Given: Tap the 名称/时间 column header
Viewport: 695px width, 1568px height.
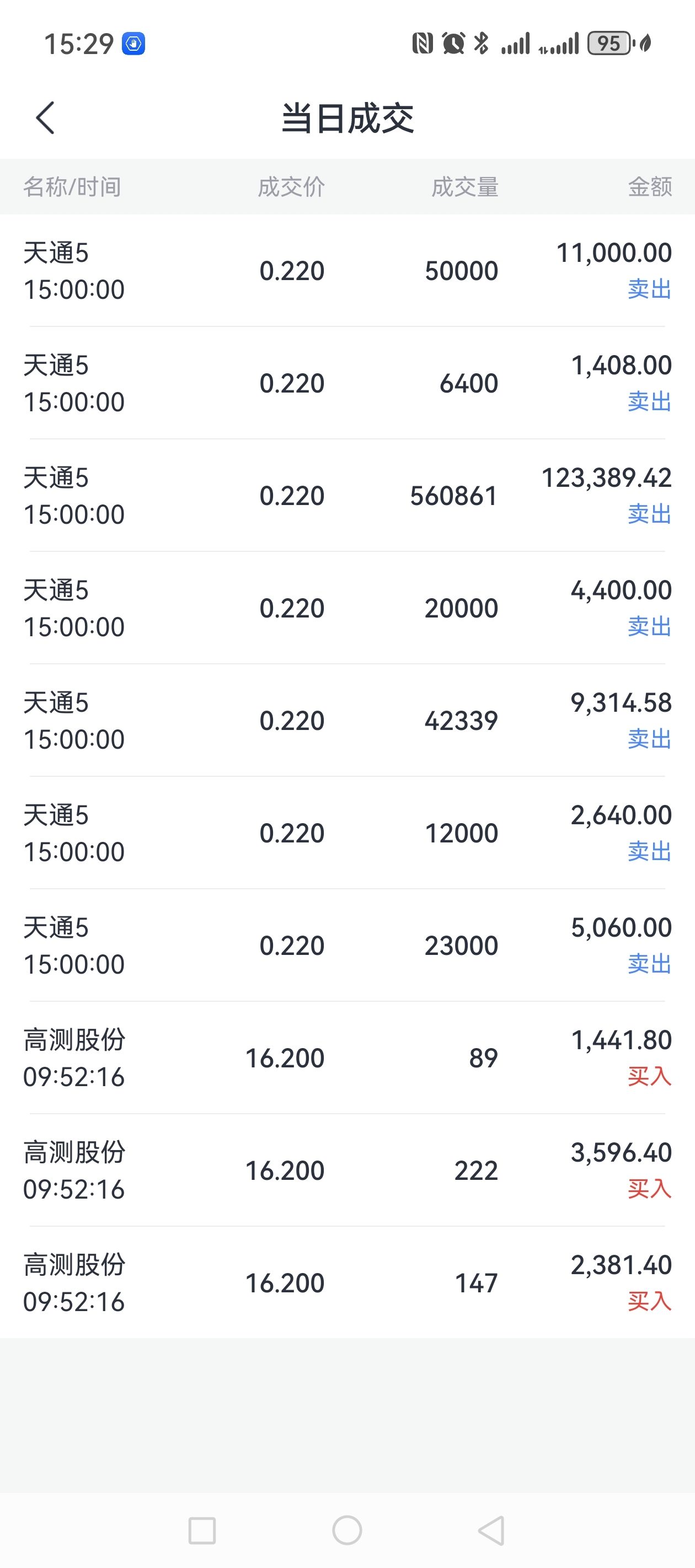Looking at the screenshot, I should tap(72, 187).
